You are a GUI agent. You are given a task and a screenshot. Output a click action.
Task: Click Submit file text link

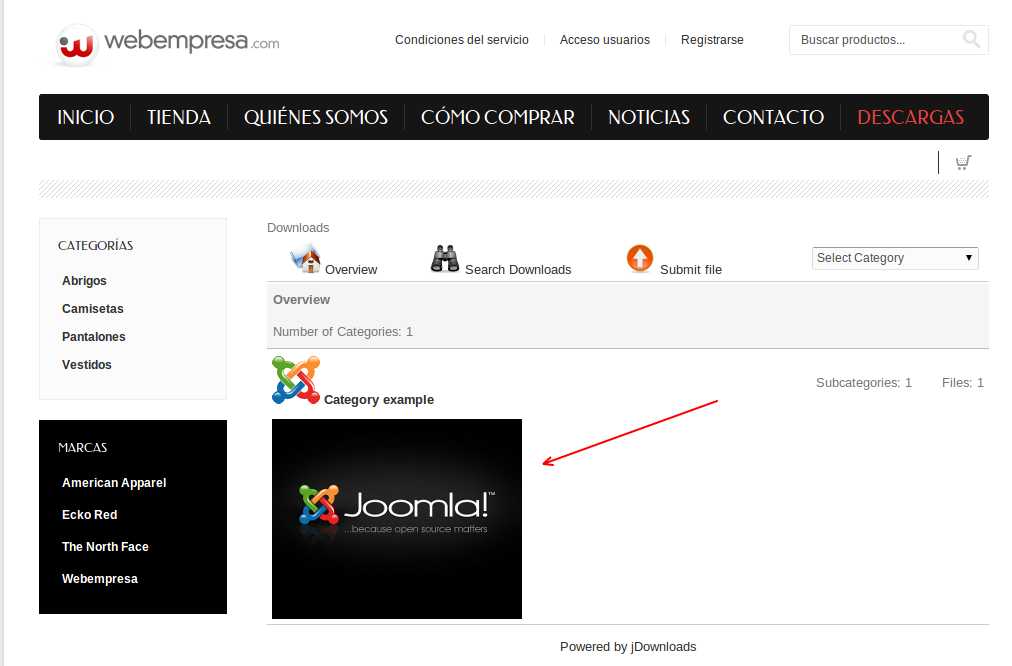click(x=691, y=270)
